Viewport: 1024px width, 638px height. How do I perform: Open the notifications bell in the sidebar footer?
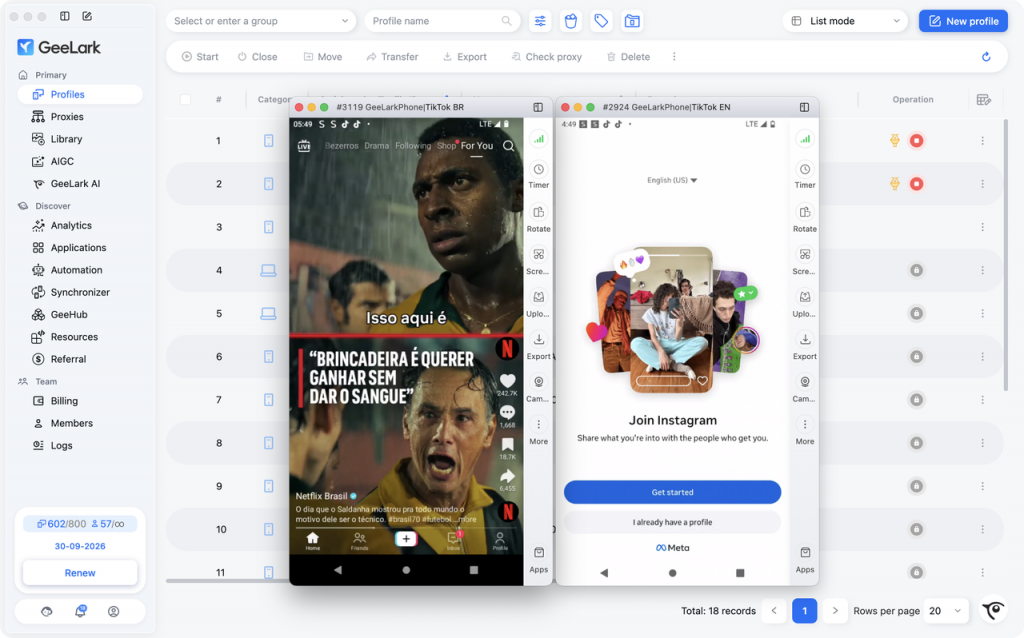pos(80,611)
